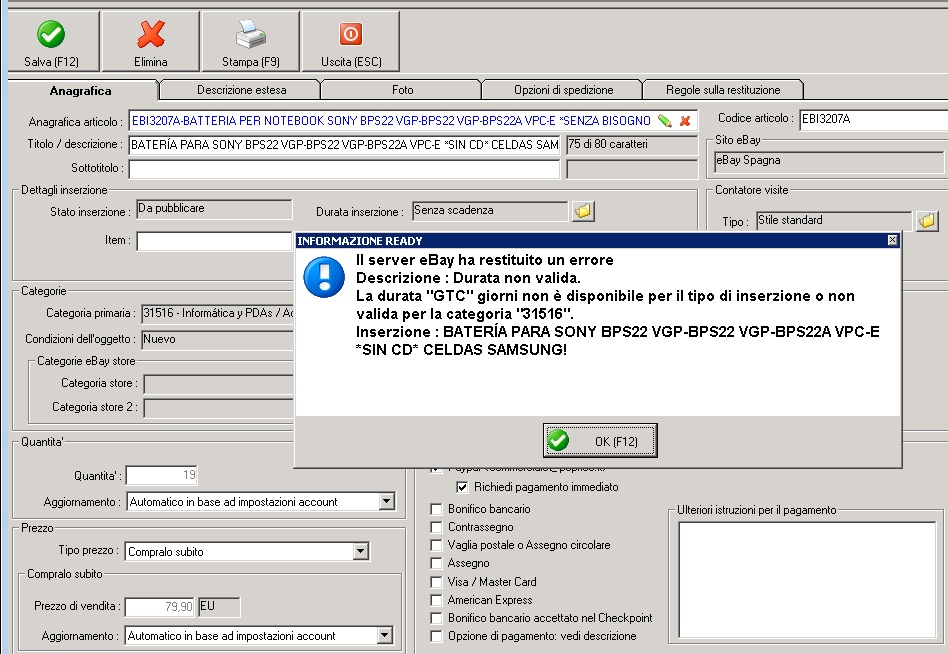This screenshot has width=948, height=654.
Task: Click the Durata inserzione field Senza scadenza
Action: [x=490, y=210]
